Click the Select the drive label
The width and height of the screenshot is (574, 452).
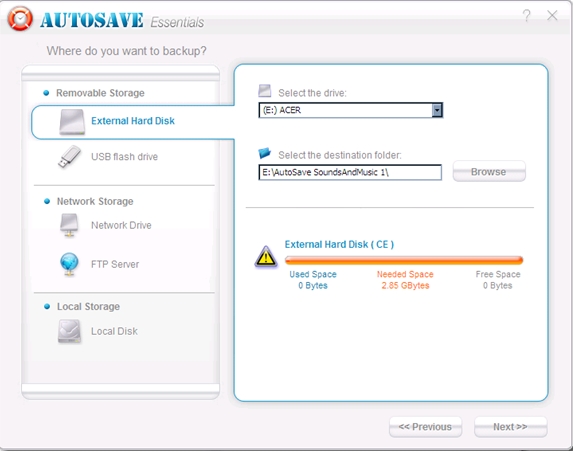[x=312, y=93]
